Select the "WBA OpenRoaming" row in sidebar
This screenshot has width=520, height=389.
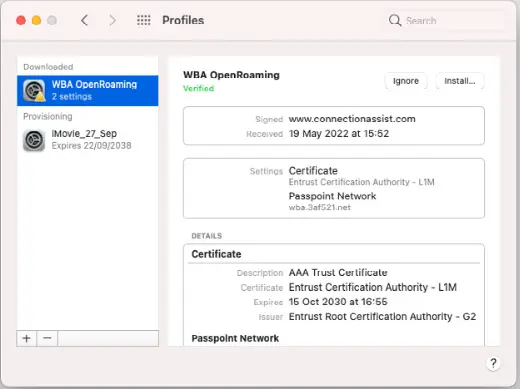(x=88, y=91)
